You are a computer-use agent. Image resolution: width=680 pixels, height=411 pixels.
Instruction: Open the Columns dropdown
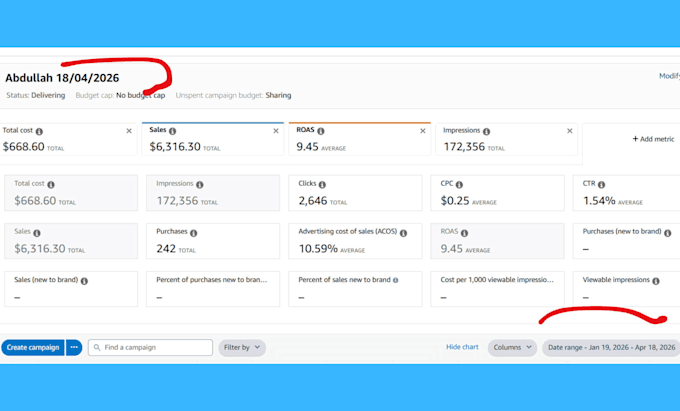coord(512,347)
